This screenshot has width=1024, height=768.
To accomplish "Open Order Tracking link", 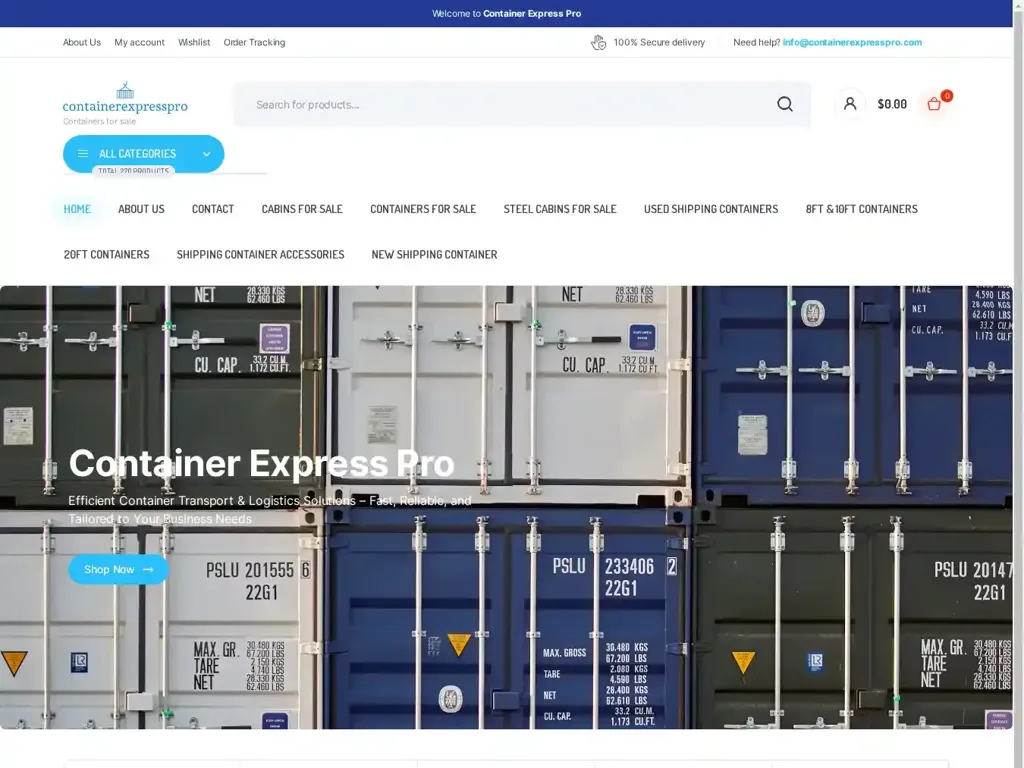I will pos(254,42).
